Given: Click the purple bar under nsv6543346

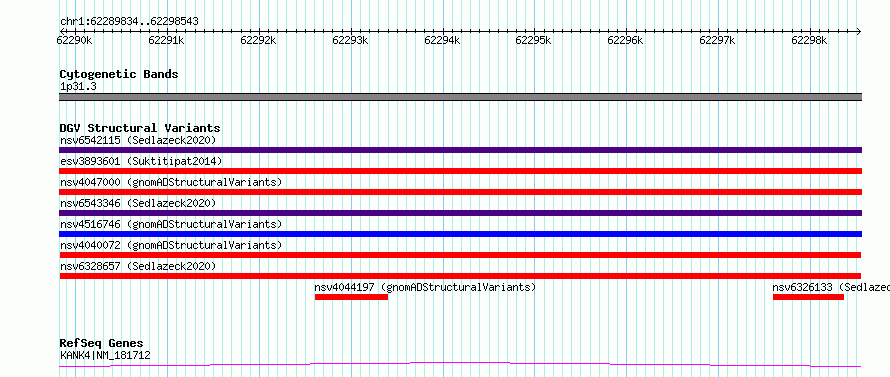Looking at the screenshot, I should (x=460, y=213).
